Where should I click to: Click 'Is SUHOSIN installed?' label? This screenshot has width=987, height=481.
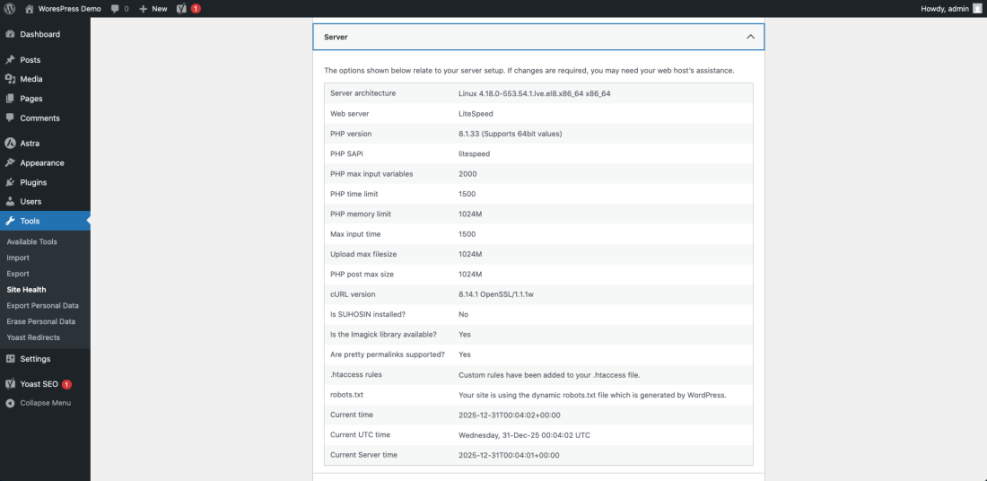click(369, 314)
